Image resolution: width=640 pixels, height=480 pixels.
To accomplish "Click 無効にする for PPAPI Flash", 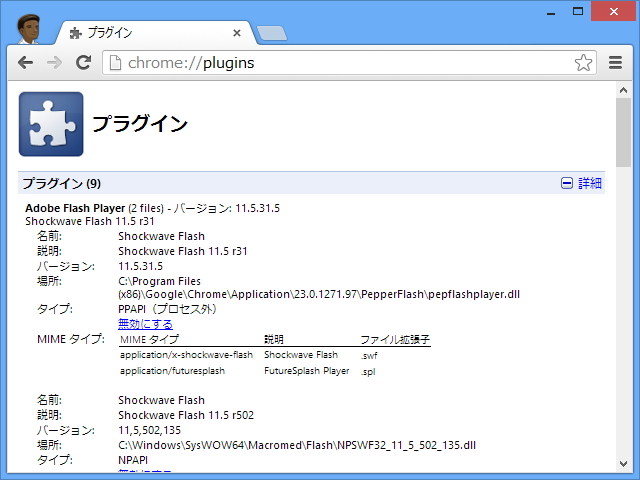I will point(145,324).
